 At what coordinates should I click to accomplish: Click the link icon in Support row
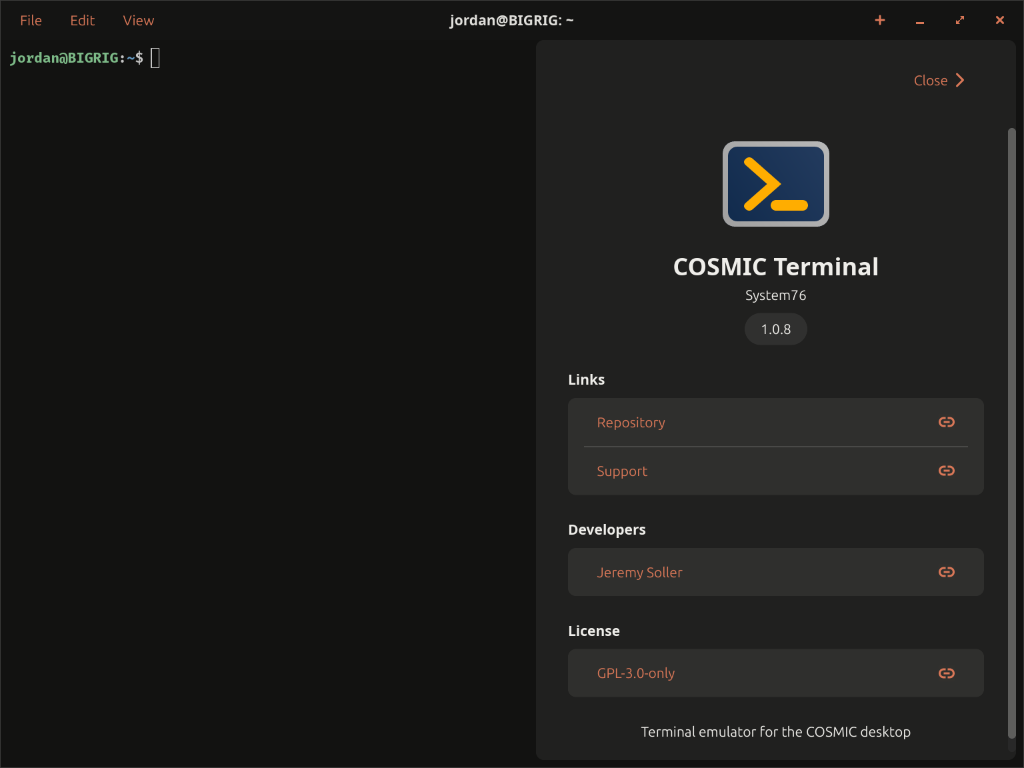[x=946, y=471]
